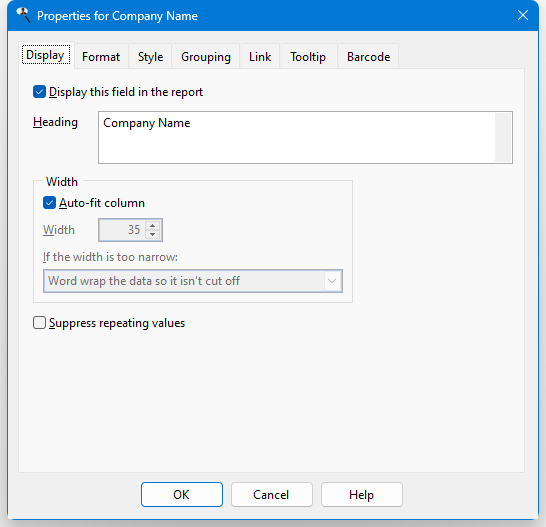Open the Style tab
The width and height of the screenshot is (546, 527).
[150, 56]
